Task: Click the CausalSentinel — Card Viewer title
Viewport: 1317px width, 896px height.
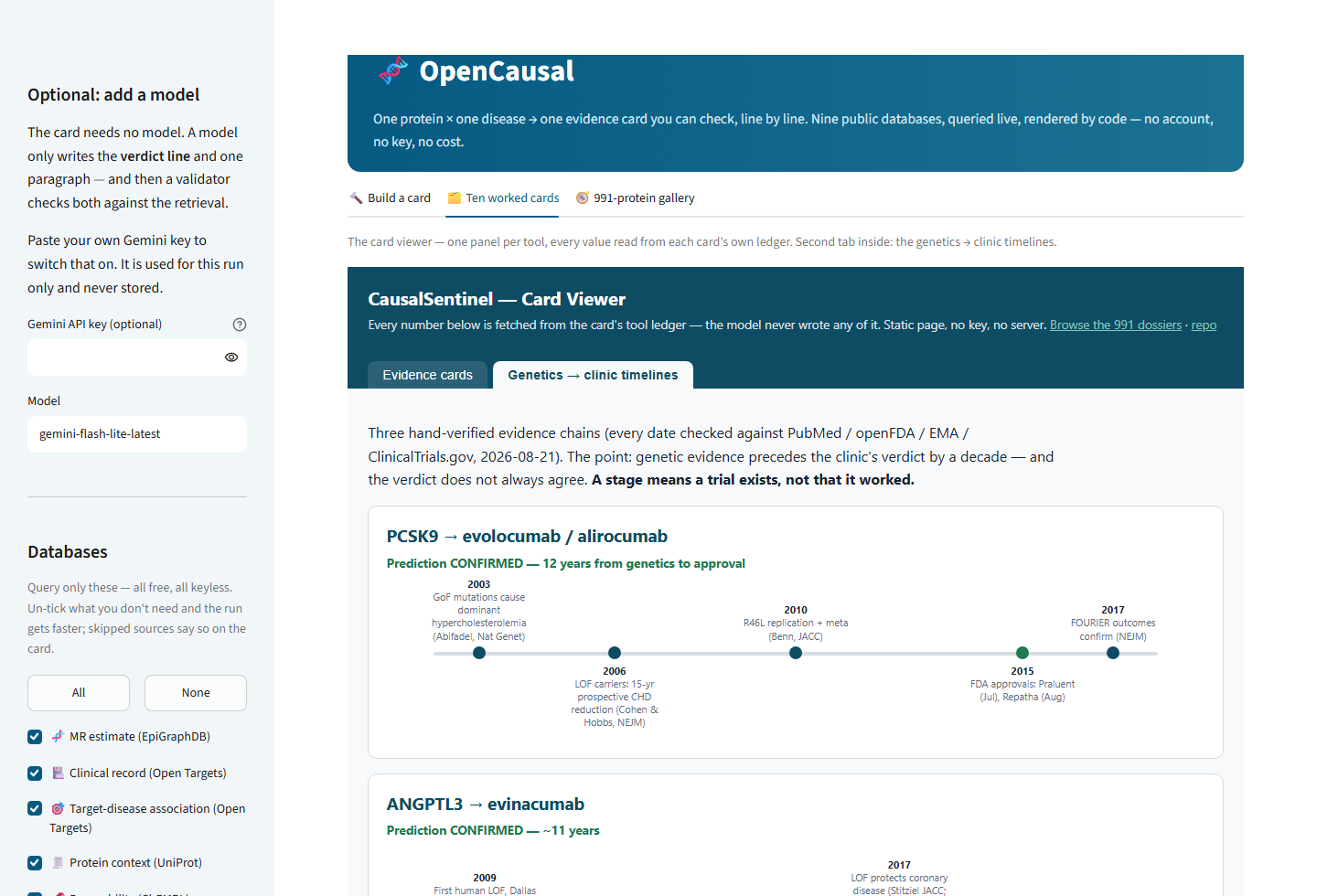Action: [497, 299]
